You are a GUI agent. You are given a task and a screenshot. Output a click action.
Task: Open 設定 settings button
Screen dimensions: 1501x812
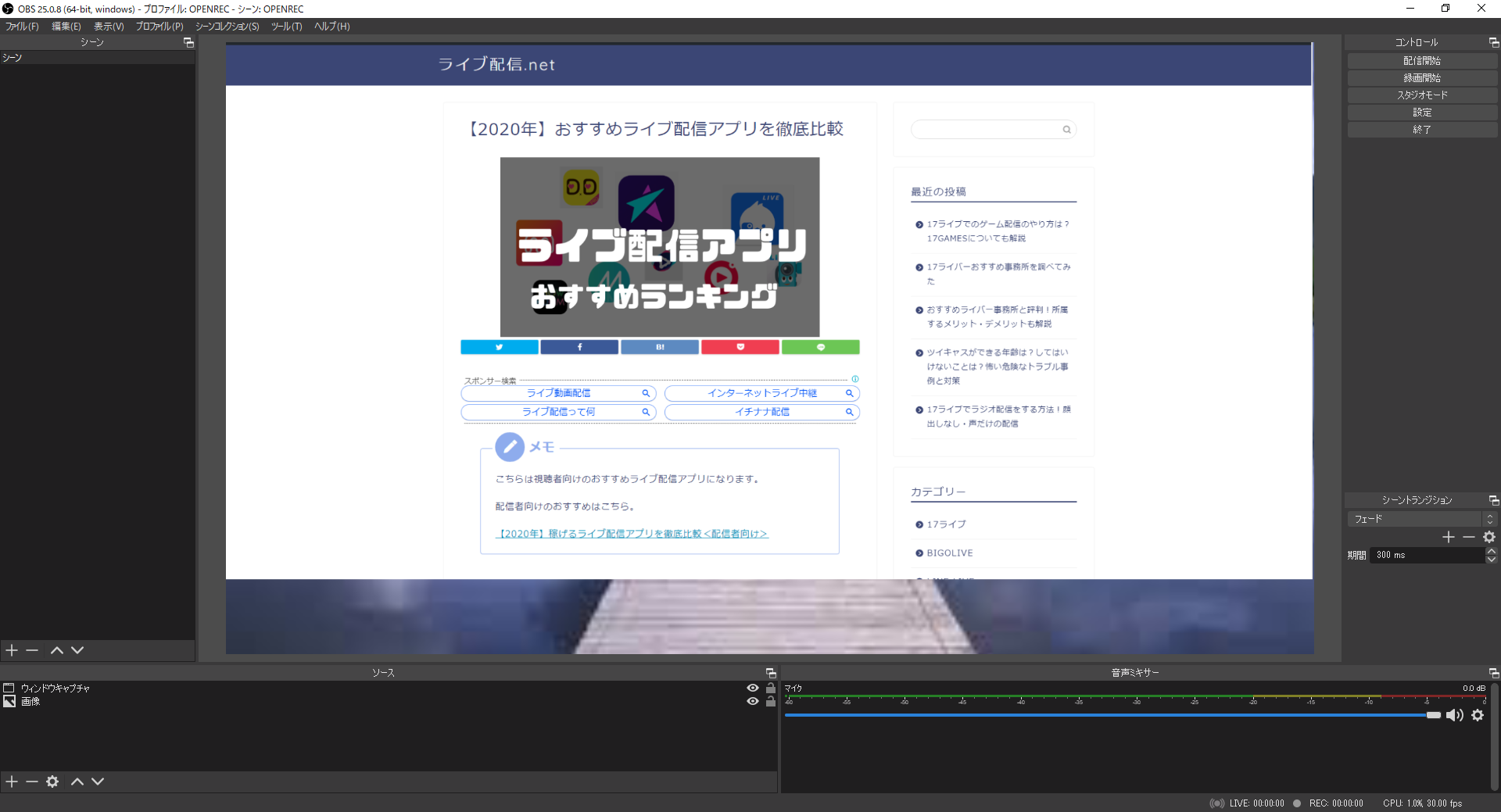pos(1422,113)
